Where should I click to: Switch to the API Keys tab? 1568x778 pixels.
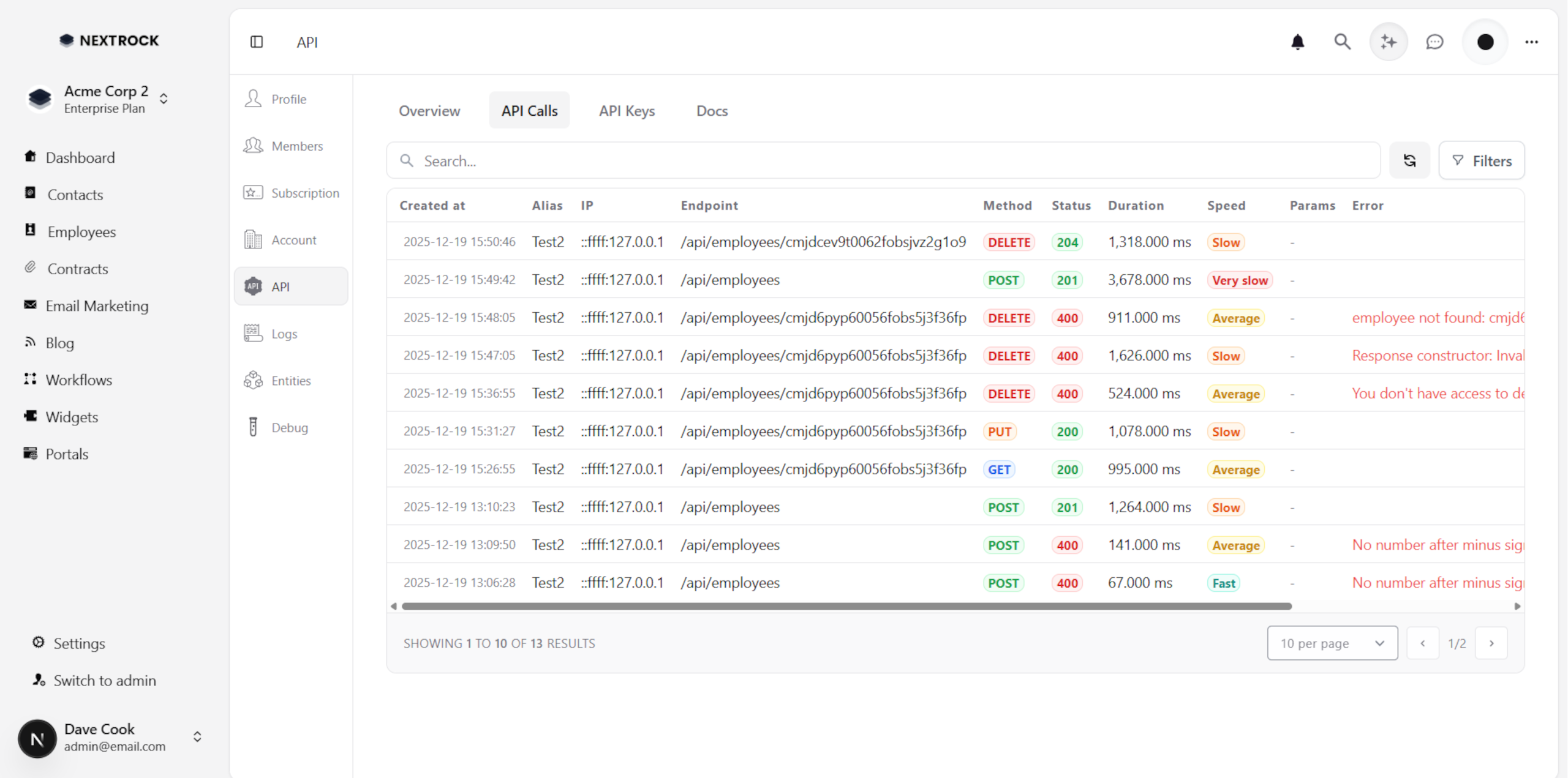click(x=627, y=111)
